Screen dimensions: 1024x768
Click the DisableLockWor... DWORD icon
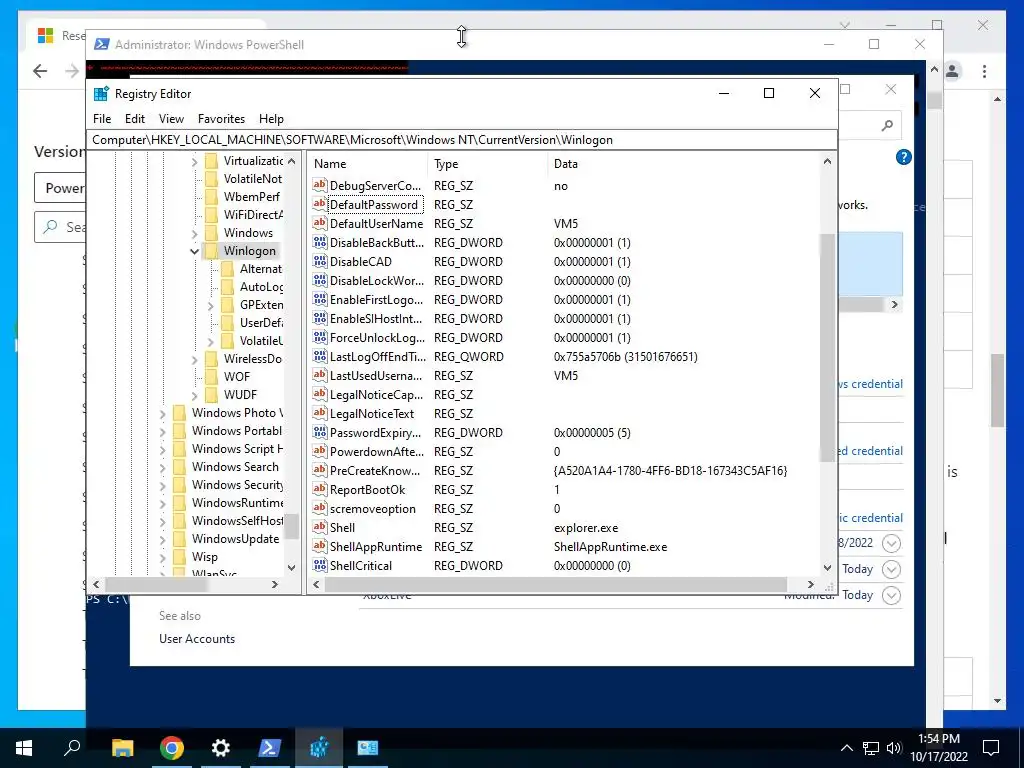pos(319,280)
